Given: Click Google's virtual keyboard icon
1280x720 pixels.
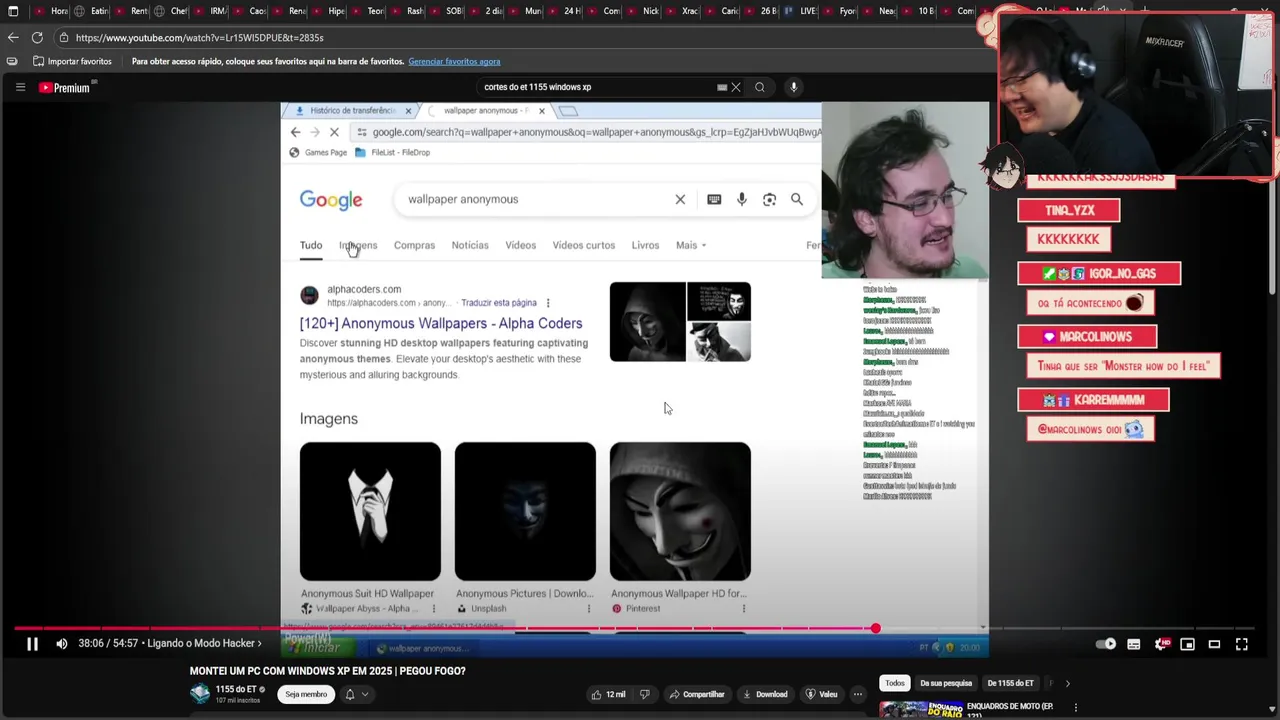Looking at the screenshot, I should pyautogui.click(x=714, y=199).
